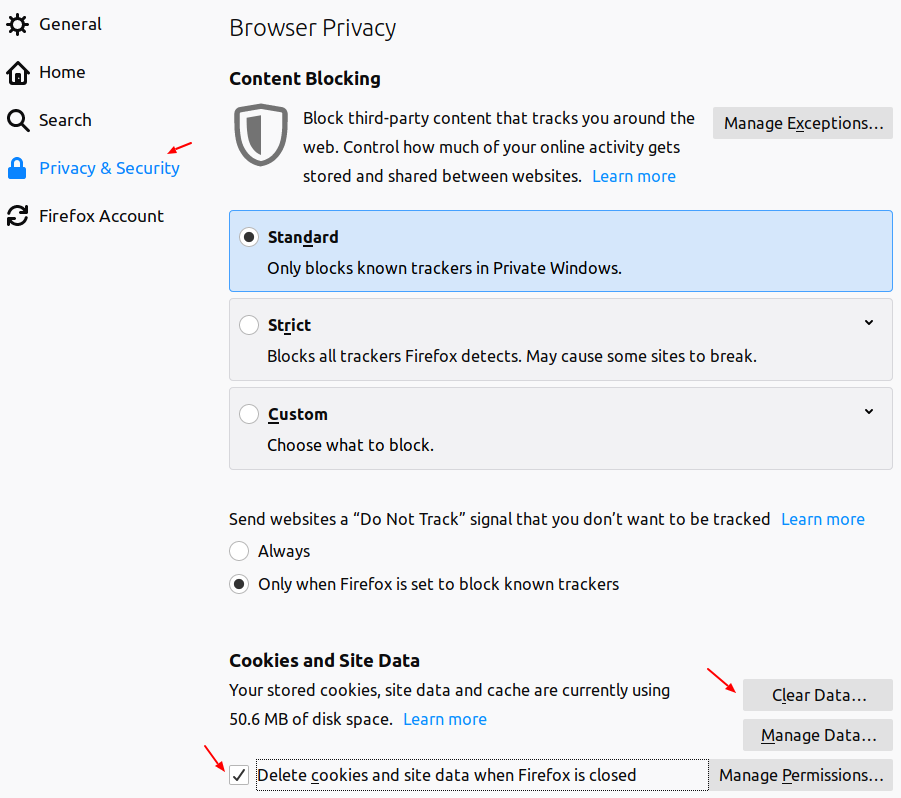The height and width of the screenshot is (798, 901).
Task: Click the Firefox Account sync icon
Action: click(x=18, y=216)
